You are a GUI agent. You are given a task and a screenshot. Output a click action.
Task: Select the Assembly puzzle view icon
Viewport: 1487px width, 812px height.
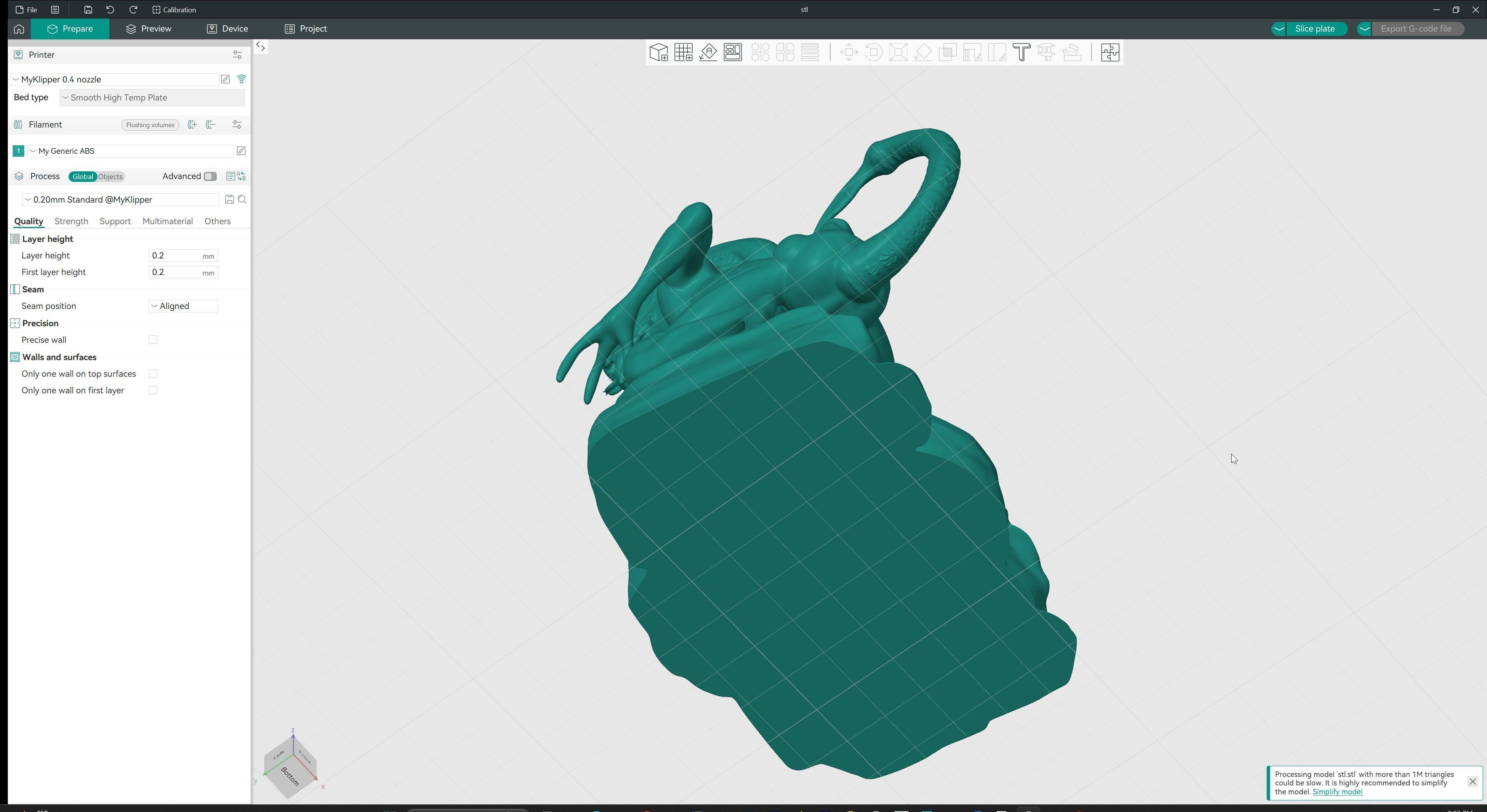coord(1110,52)
